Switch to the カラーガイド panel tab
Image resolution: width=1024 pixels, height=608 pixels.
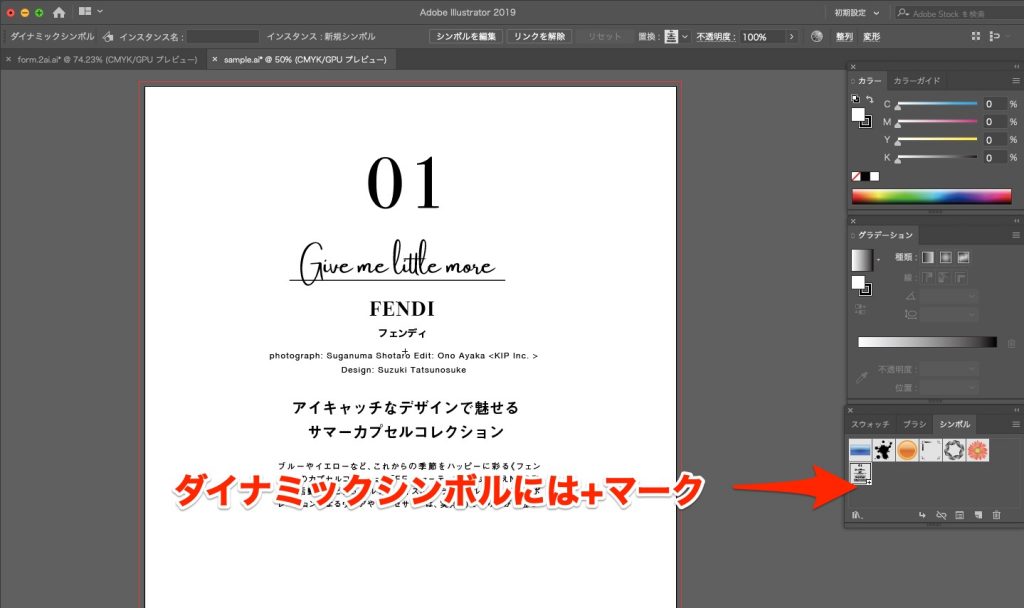(917, 81)
